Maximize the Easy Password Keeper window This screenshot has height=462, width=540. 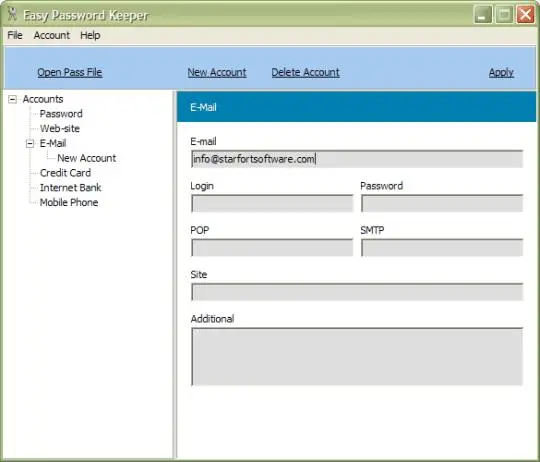point(504,15)
